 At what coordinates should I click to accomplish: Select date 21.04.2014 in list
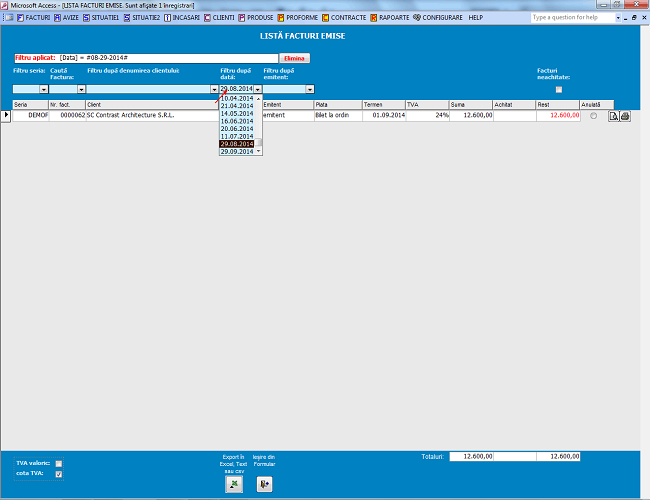237,106
